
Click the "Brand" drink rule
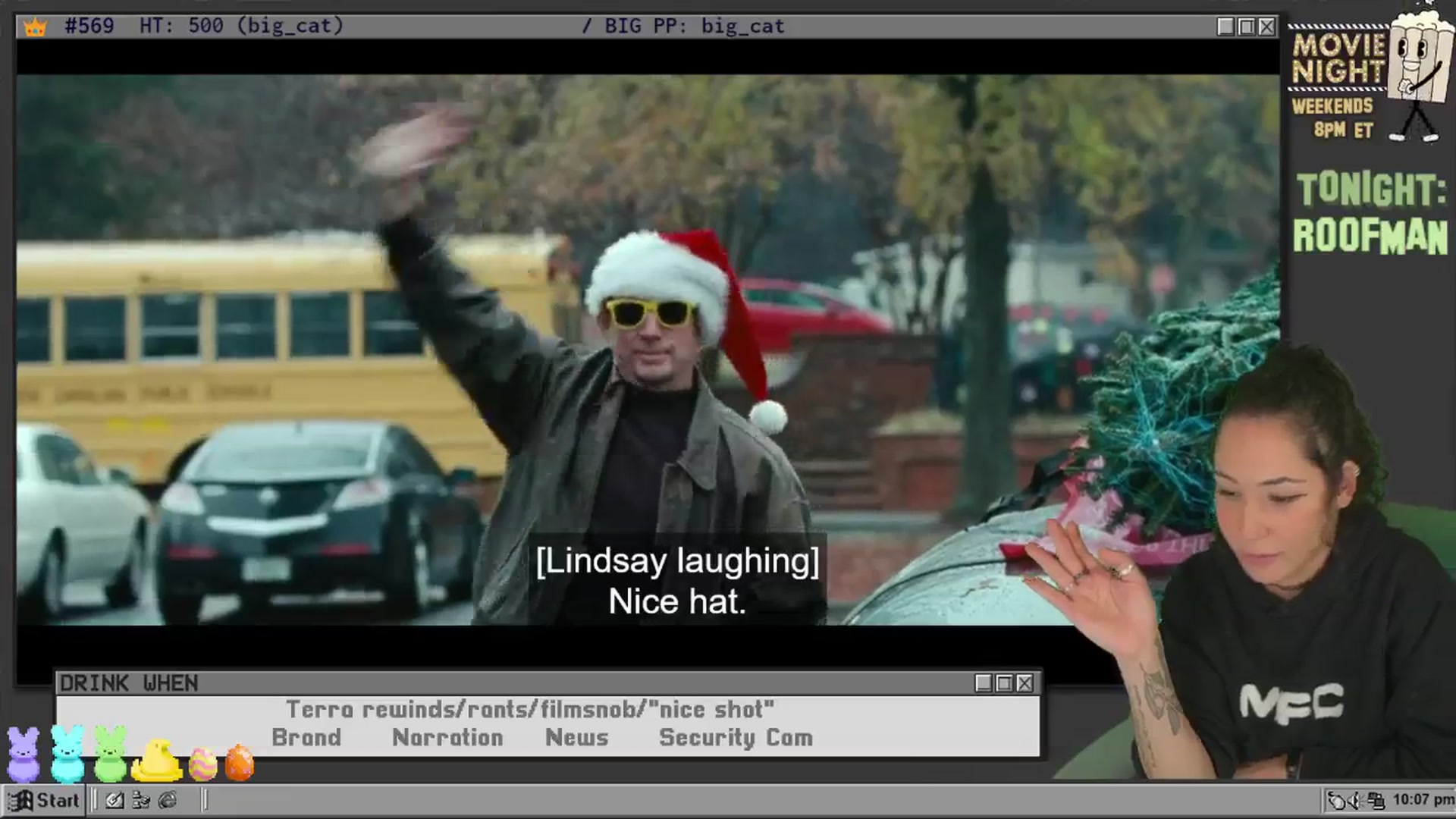306,737
